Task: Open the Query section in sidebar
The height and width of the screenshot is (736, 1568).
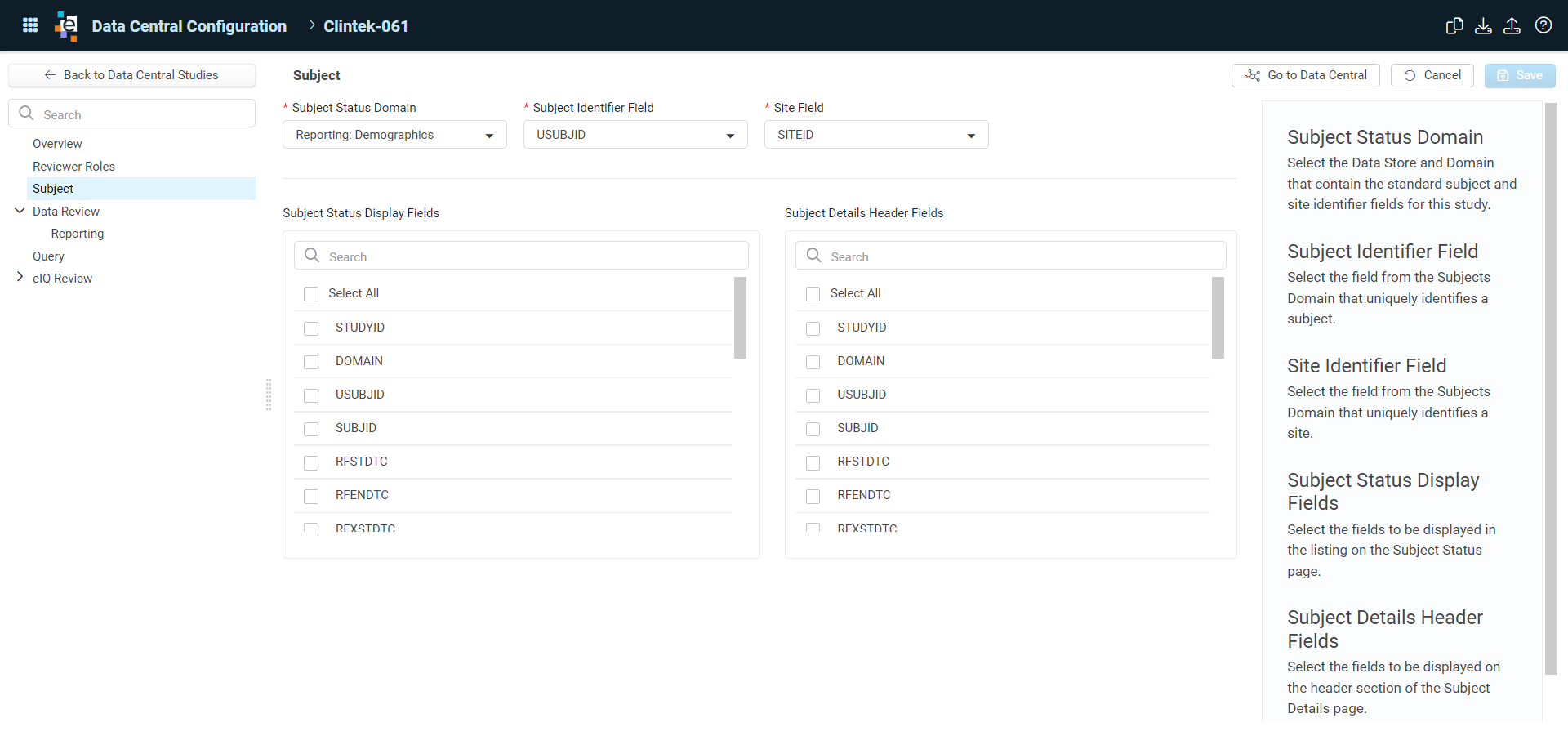Action: (x=48, y=256)
